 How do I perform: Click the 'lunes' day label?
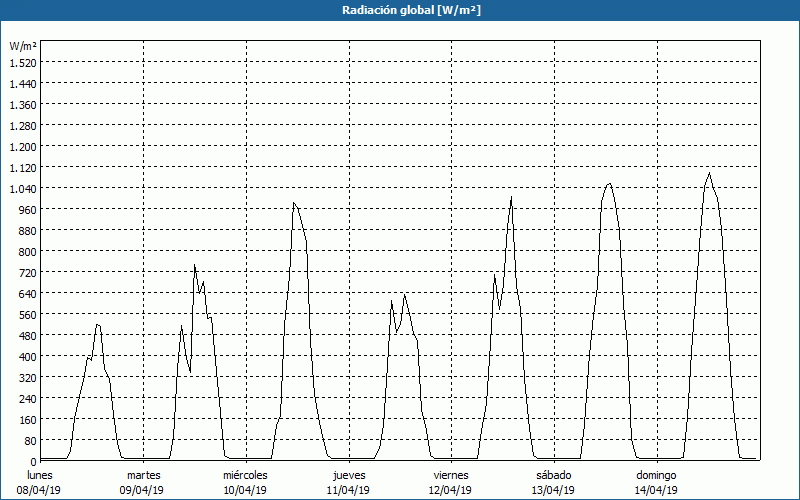pos(40,475)
